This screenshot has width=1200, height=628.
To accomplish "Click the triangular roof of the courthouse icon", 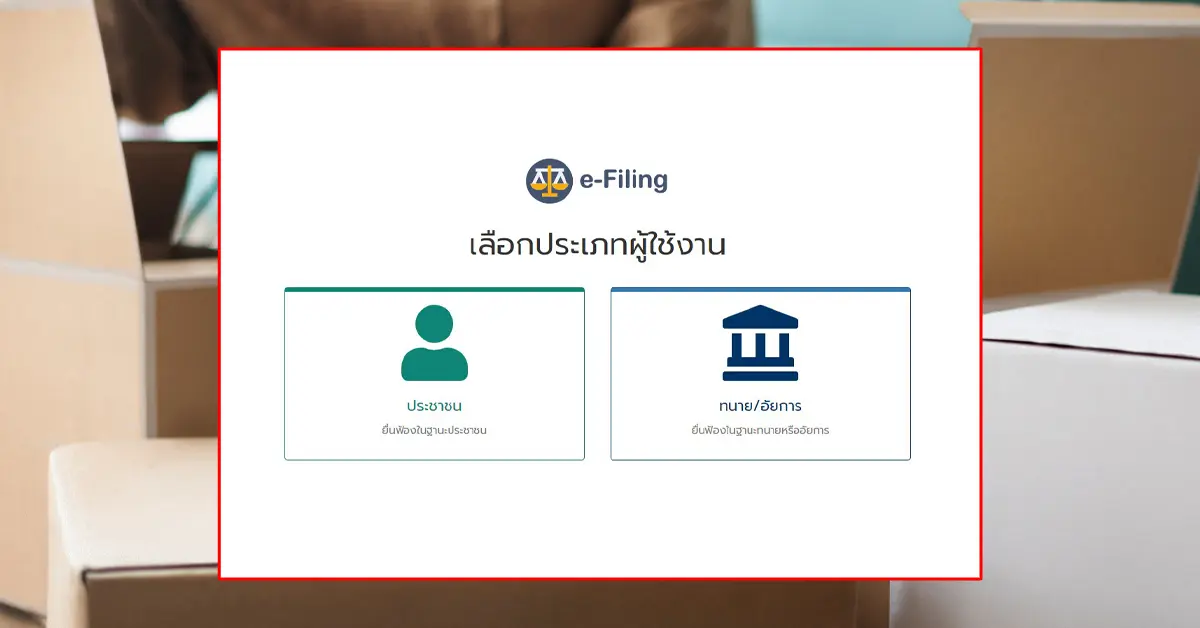I will pyautogui.click(x=760, y=317).
